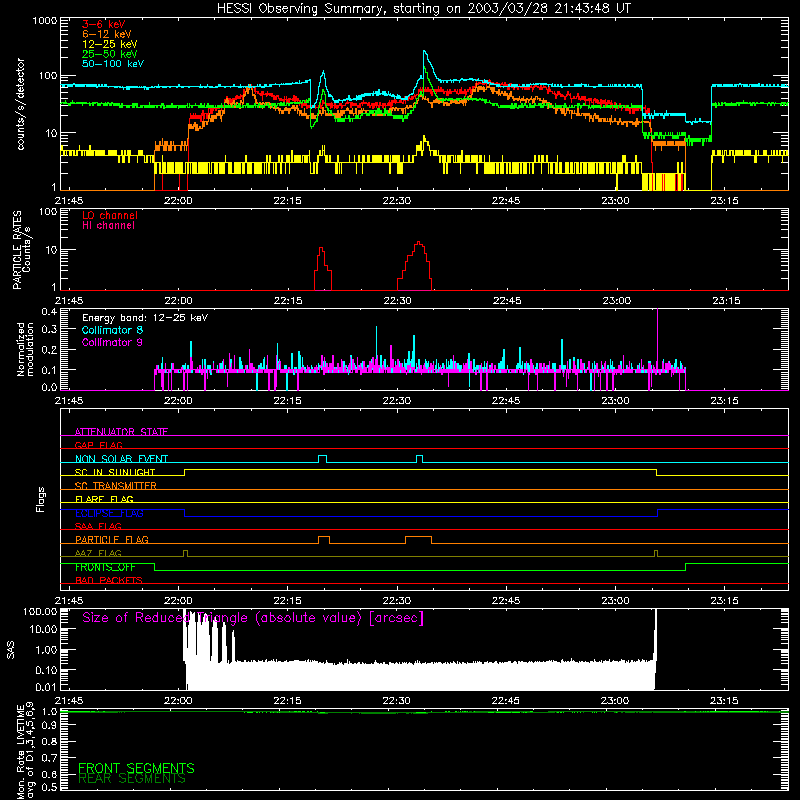The width and height of the screenshot is (800, 800).
Task: Click the PARTICLE_FLAG label
Action: point(112,539)
